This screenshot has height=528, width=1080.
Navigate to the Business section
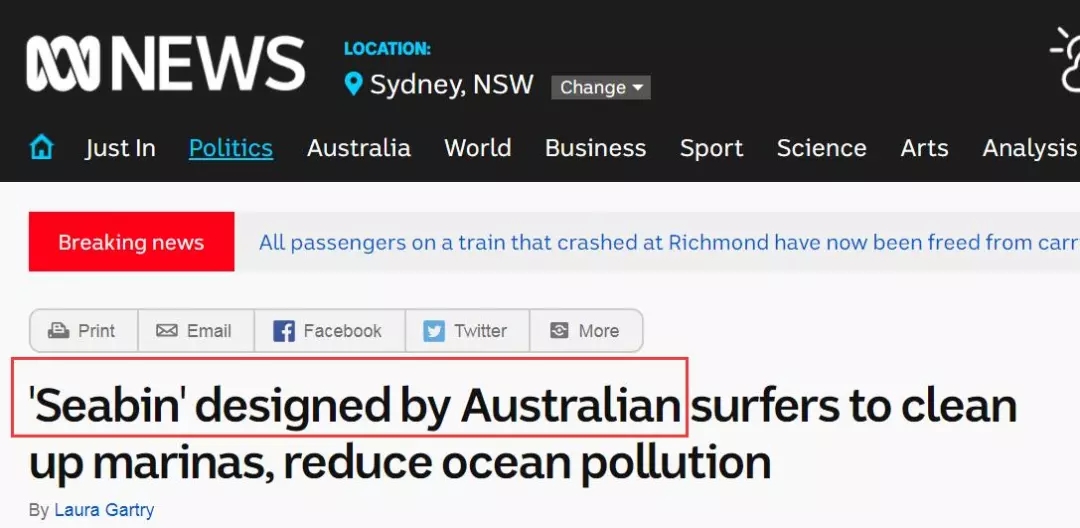click(x=595, y=148)
